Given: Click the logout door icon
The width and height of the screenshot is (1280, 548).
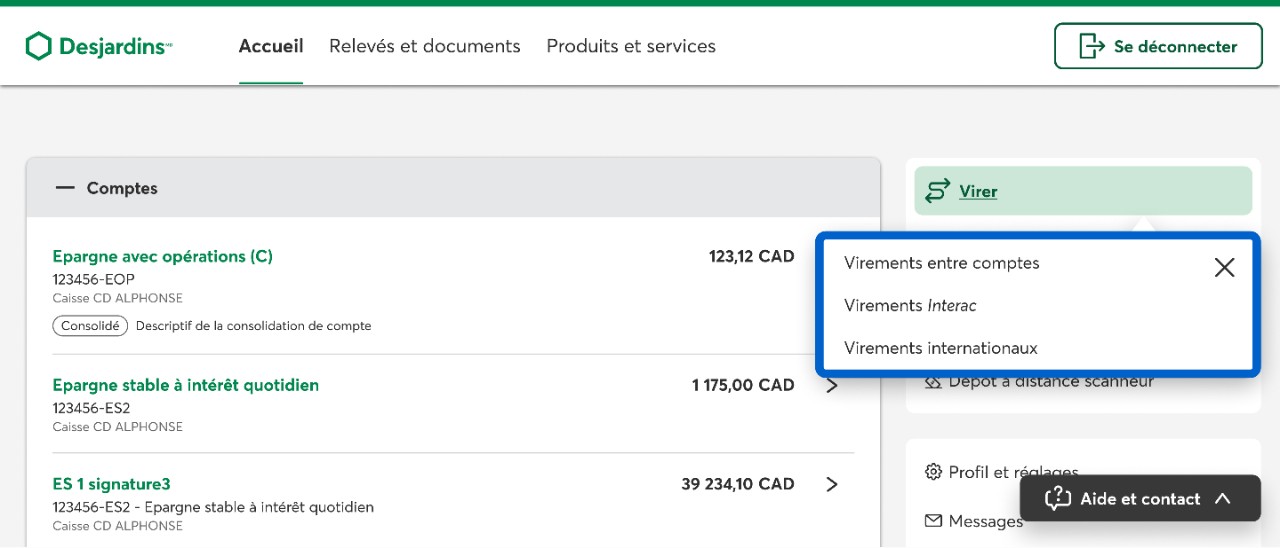Looking at the screenshot, I should [x=1091, y=46].
